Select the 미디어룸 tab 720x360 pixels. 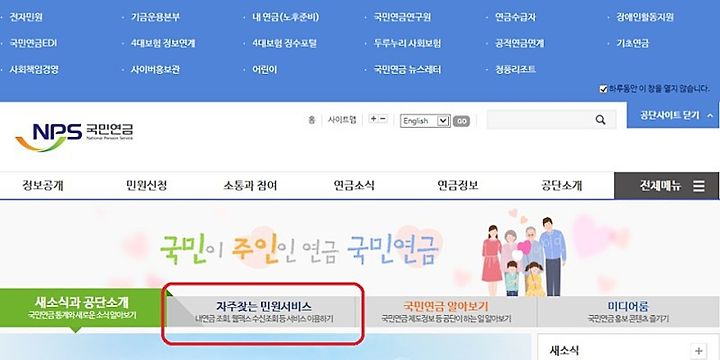[628, 312]
